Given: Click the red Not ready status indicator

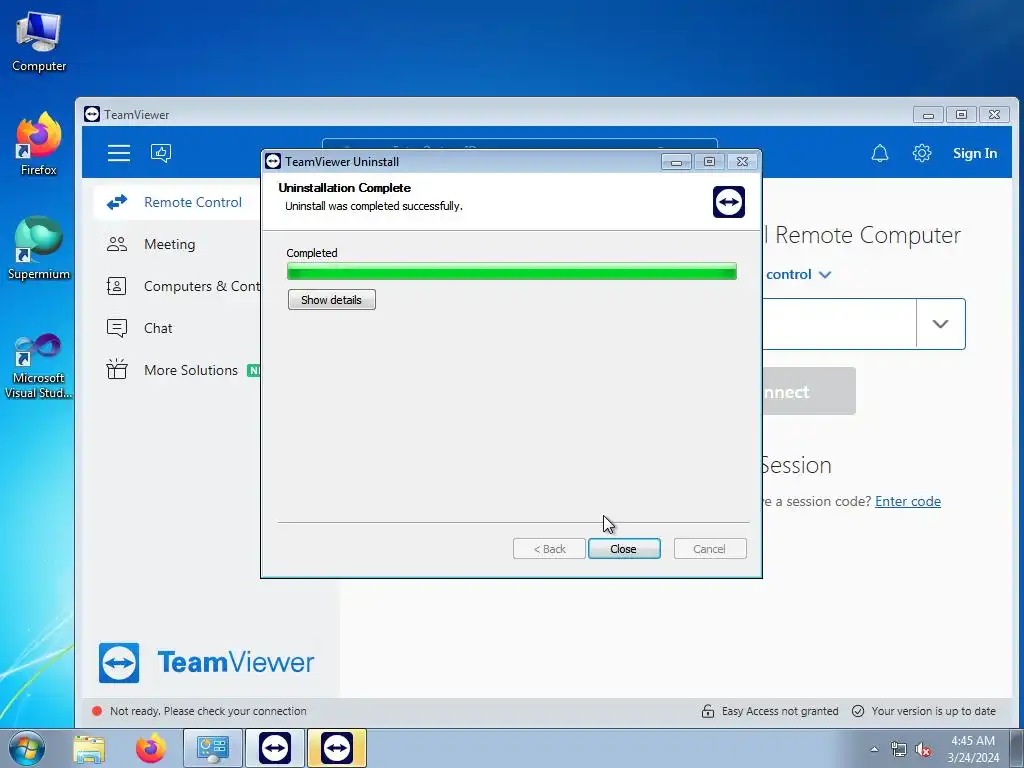Looking at the screenshot, I should point(97,711).
